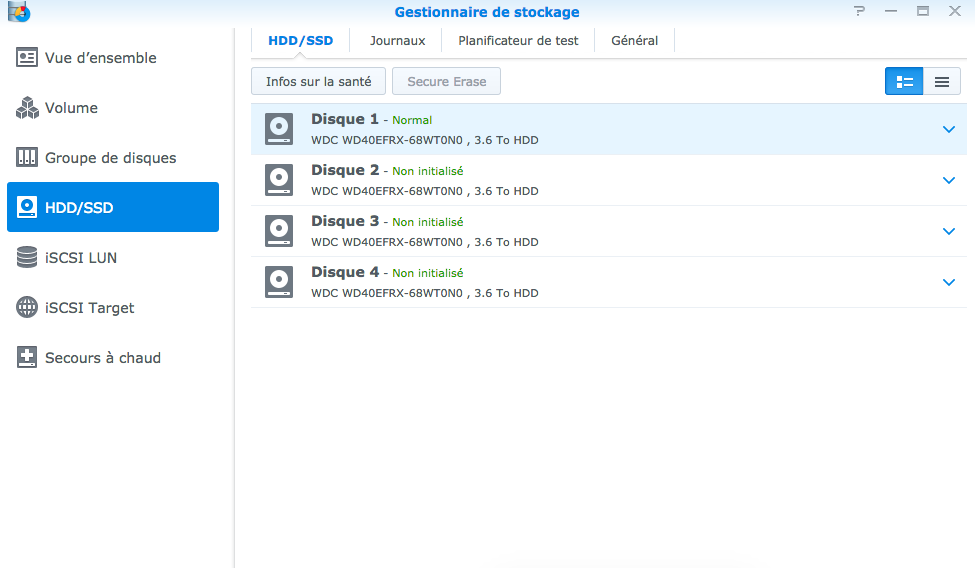Click the iSCSI LUN stacked disks icon
Image resolution: width=975 pixels, height=568 pixels.
click(x=27, y=257)
